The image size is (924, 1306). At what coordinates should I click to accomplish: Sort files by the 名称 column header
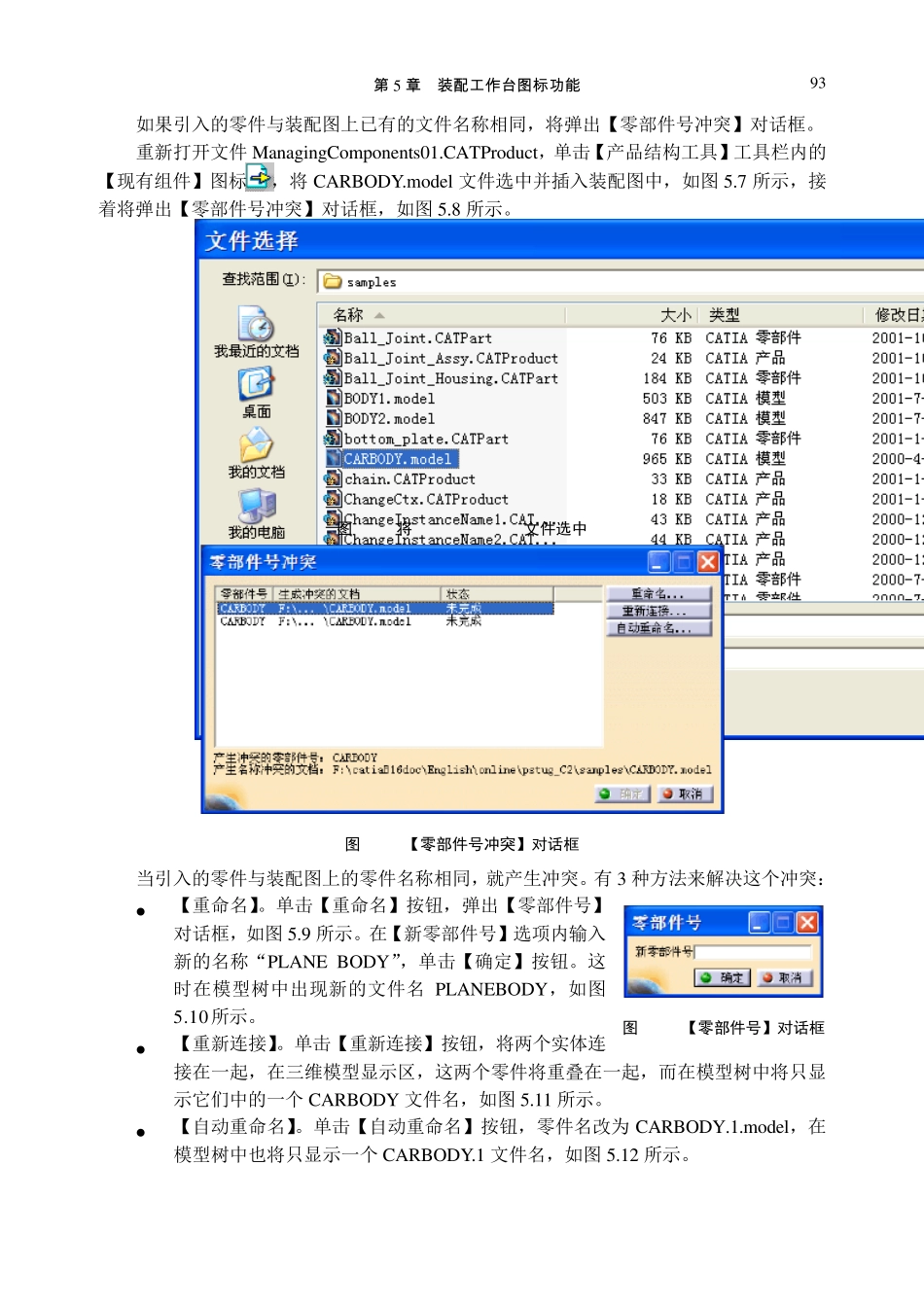(348, 315)
